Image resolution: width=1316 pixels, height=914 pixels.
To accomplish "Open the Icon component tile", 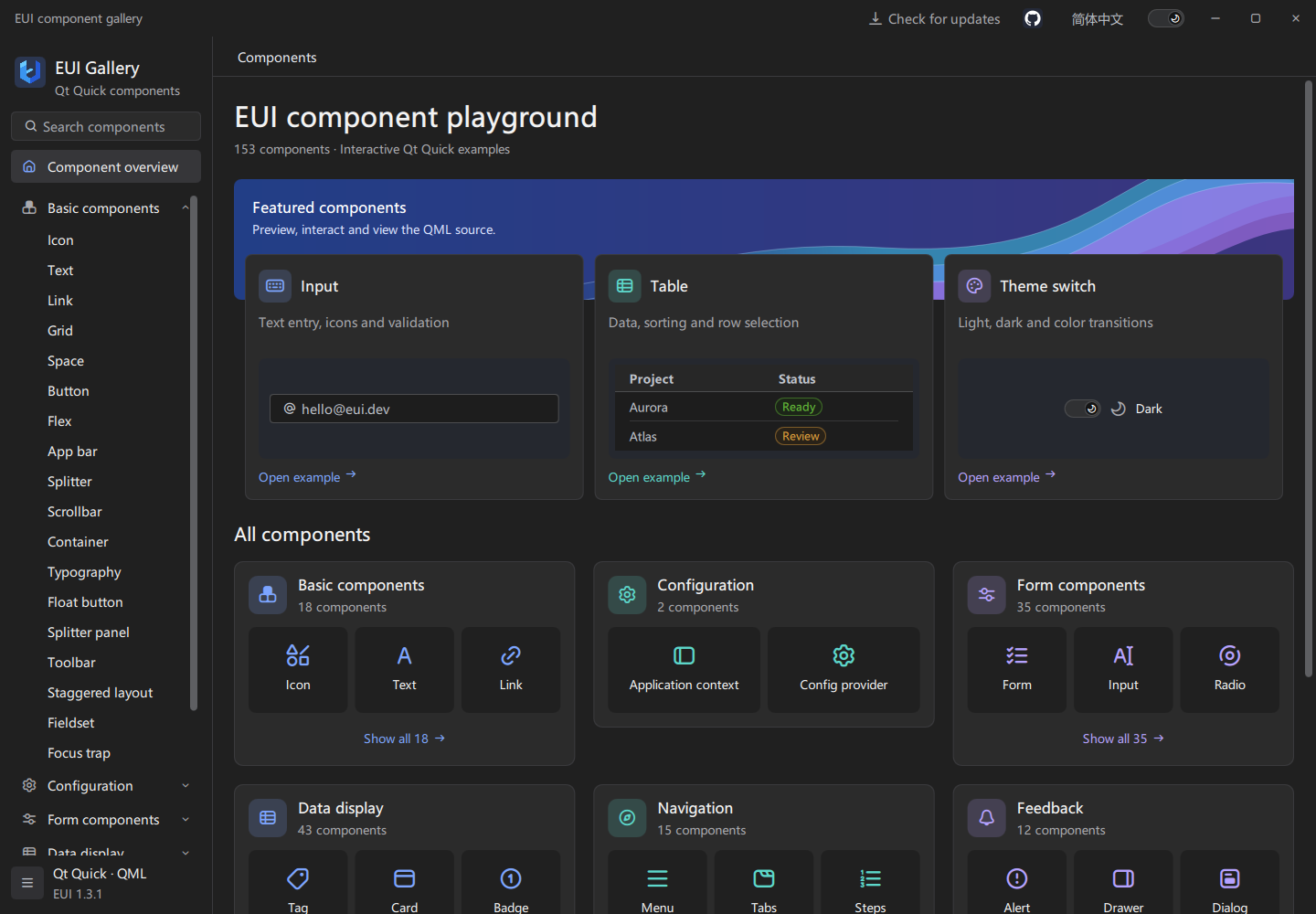I will coord(298,670).
